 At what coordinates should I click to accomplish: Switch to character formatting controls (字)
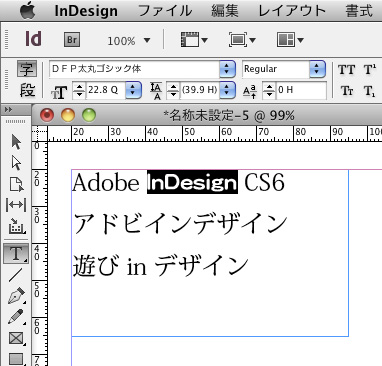[27, 69]
